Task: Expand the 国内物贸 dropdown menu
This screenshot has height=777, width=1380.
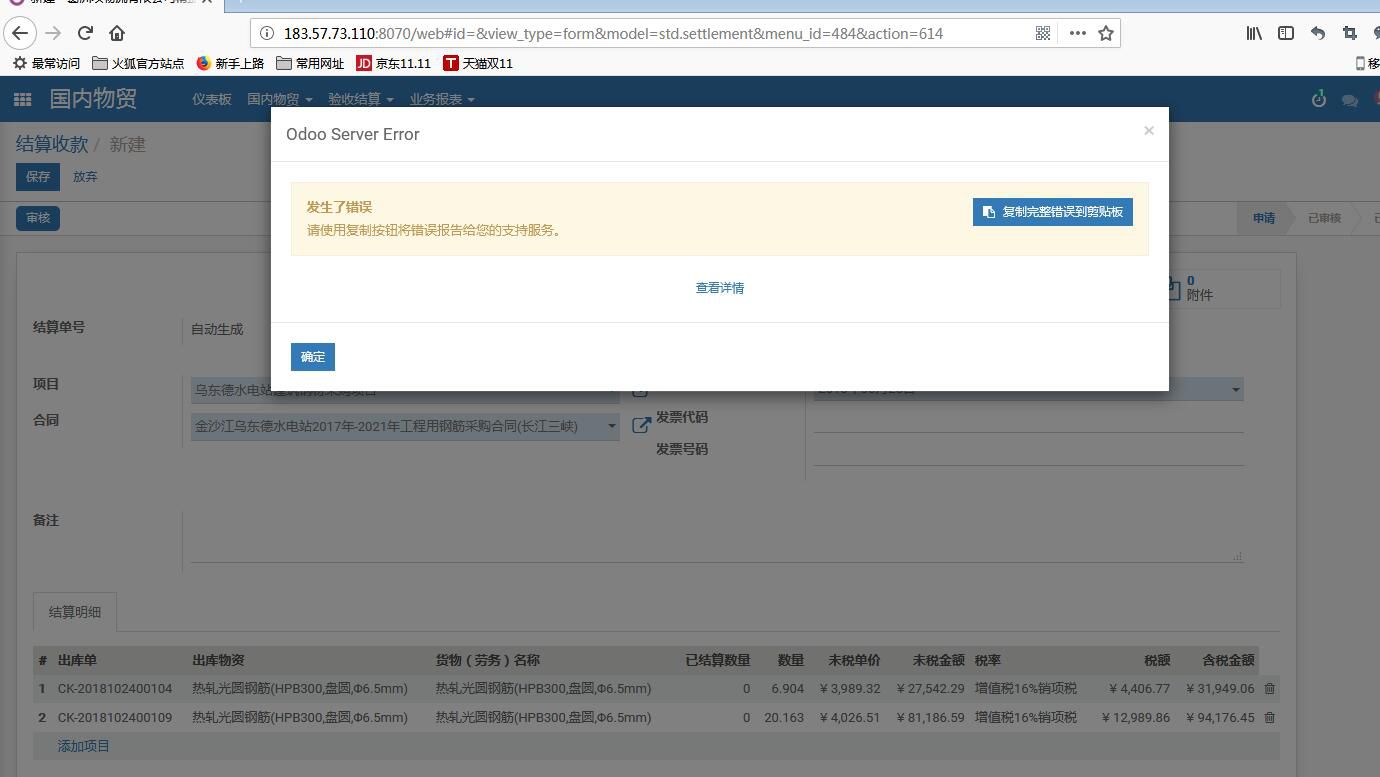Action: point(279,99)
